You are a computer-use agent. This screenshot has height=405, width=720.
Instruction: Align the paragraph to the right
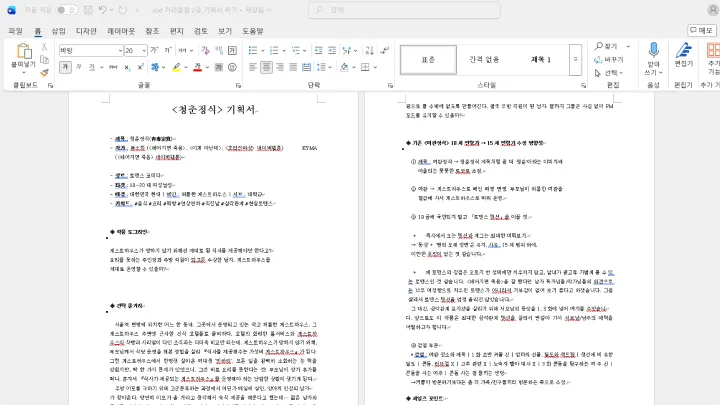pos(280,68)
